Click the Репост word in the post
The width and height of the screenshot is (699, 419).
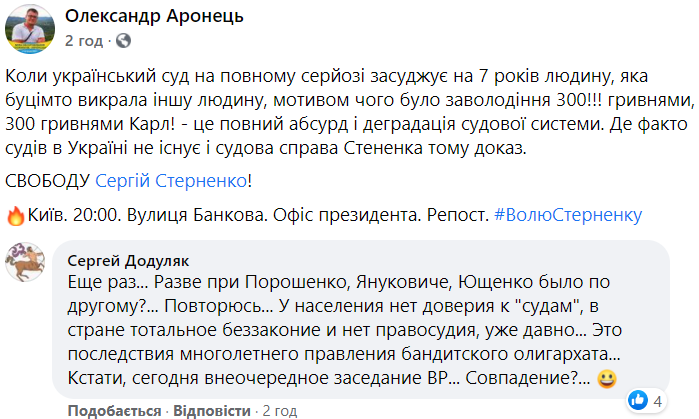tap(456, 214)
